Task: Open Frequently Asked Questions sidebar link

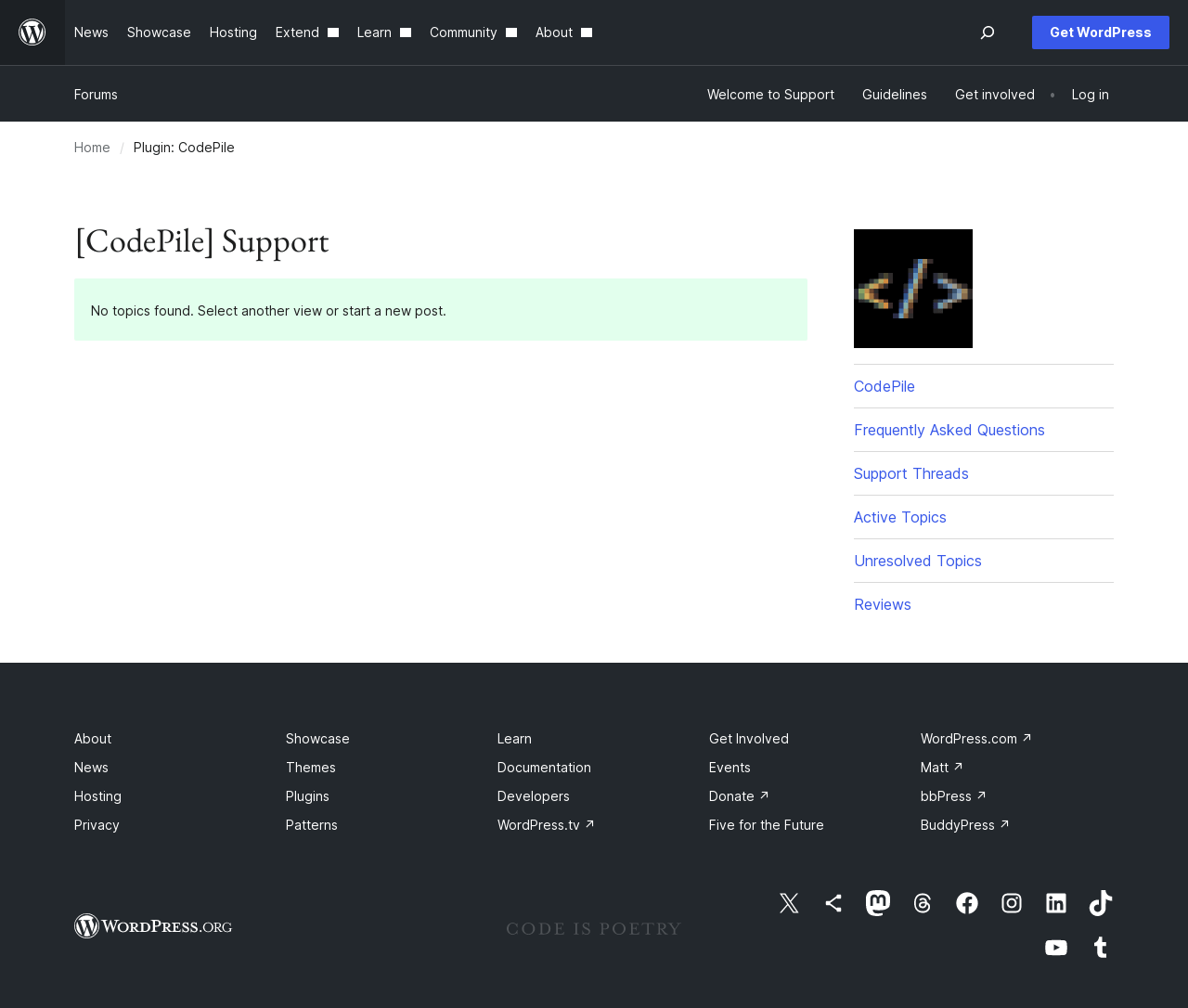Action: point(949,430)
